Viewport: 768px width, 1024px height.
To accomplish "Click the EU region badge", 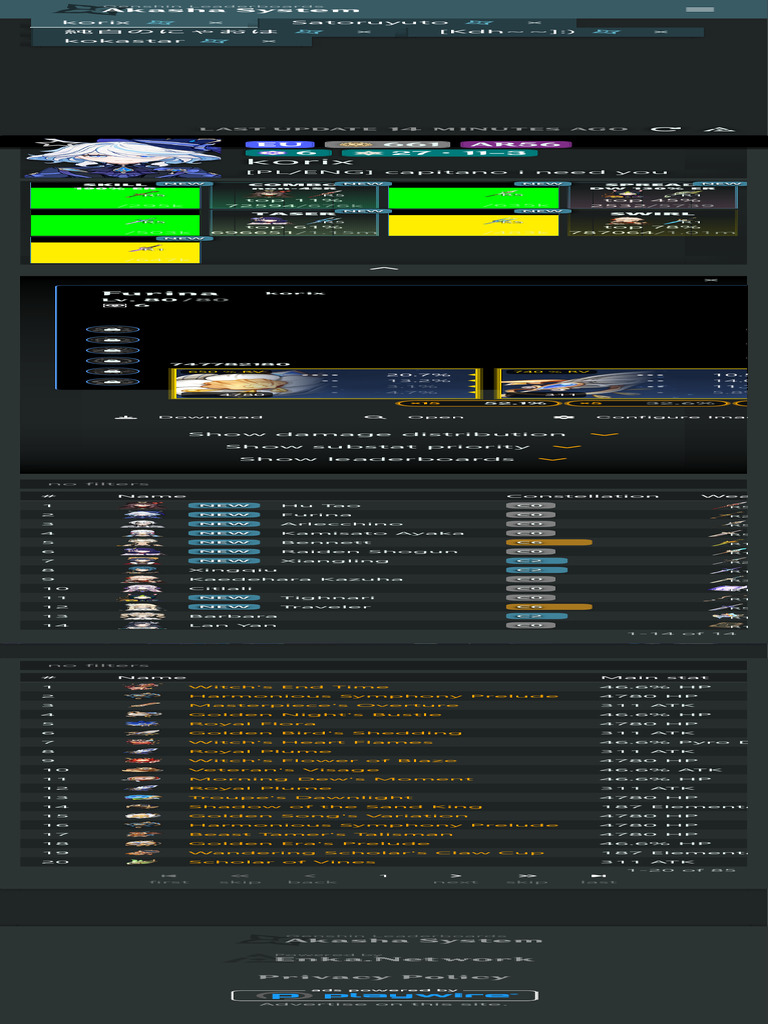I will pos(280,144).
